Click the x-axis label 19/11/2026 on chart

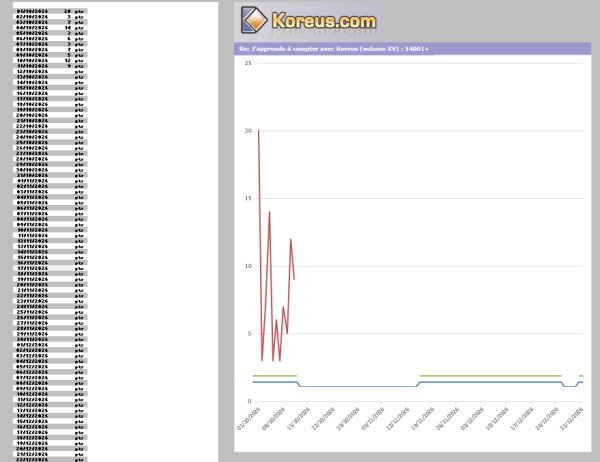pyautogui.click(x=423, y=418)
